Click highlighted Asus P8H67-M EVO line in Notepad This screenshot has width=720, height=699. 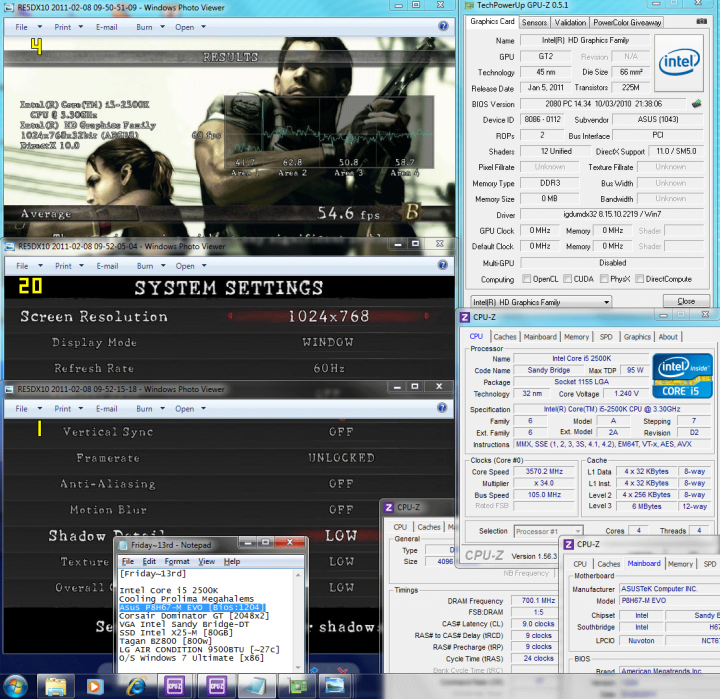click(x=191, y=608)
